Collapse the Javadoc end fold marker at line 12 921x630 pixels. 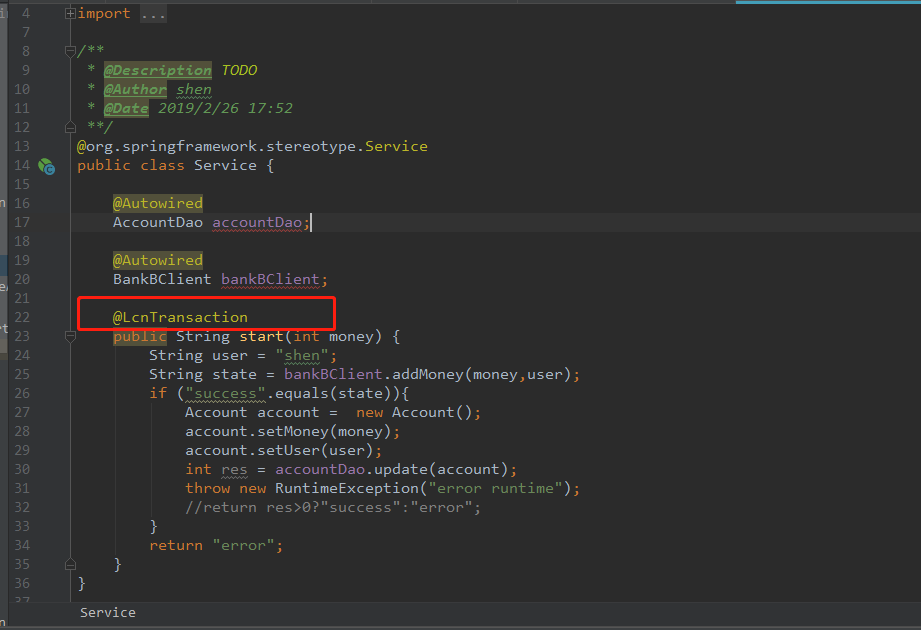point(70,127)
